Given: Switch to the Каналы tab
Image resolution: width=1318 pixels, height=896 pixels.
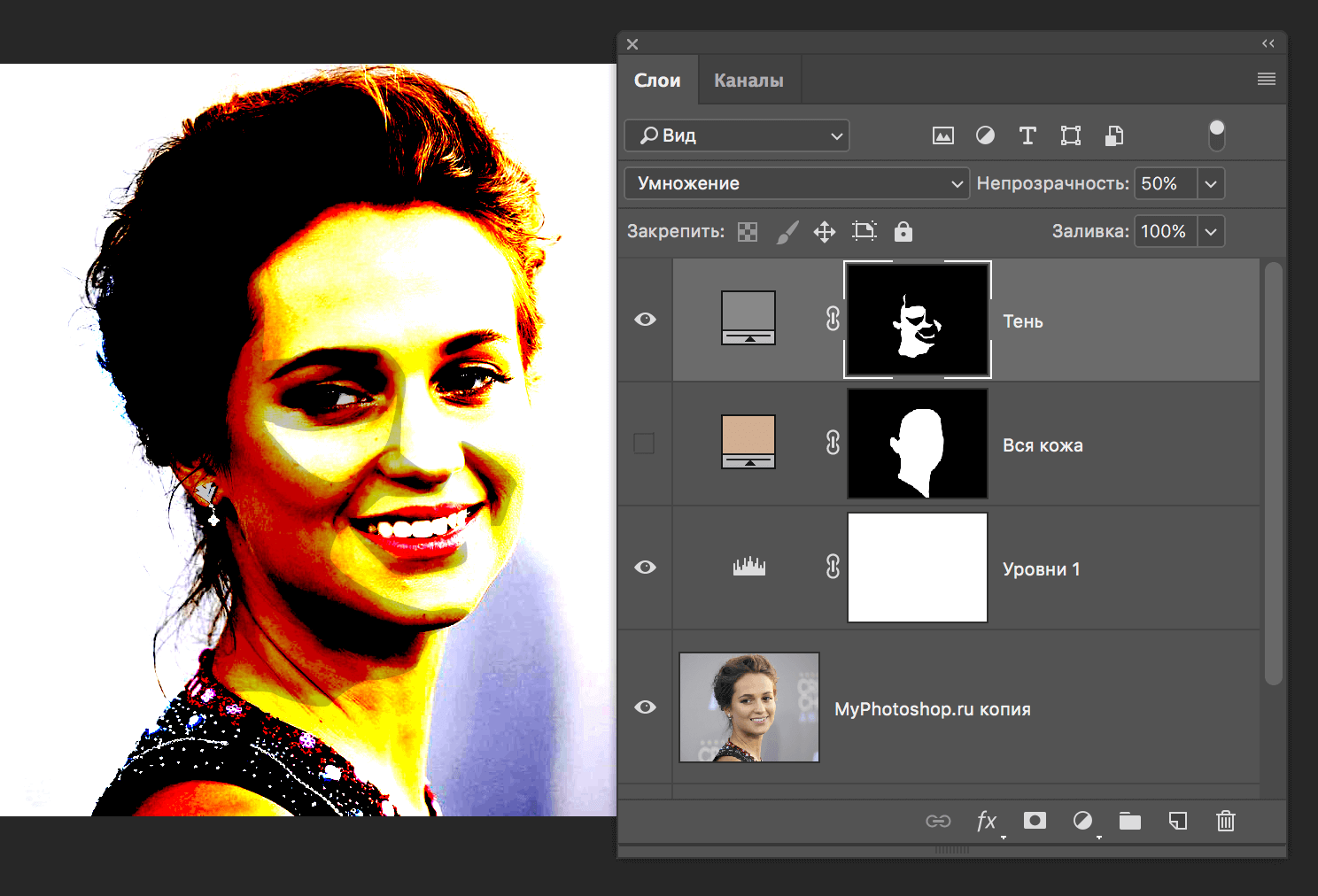Looking at the screenshot, I should coord(748,79).
